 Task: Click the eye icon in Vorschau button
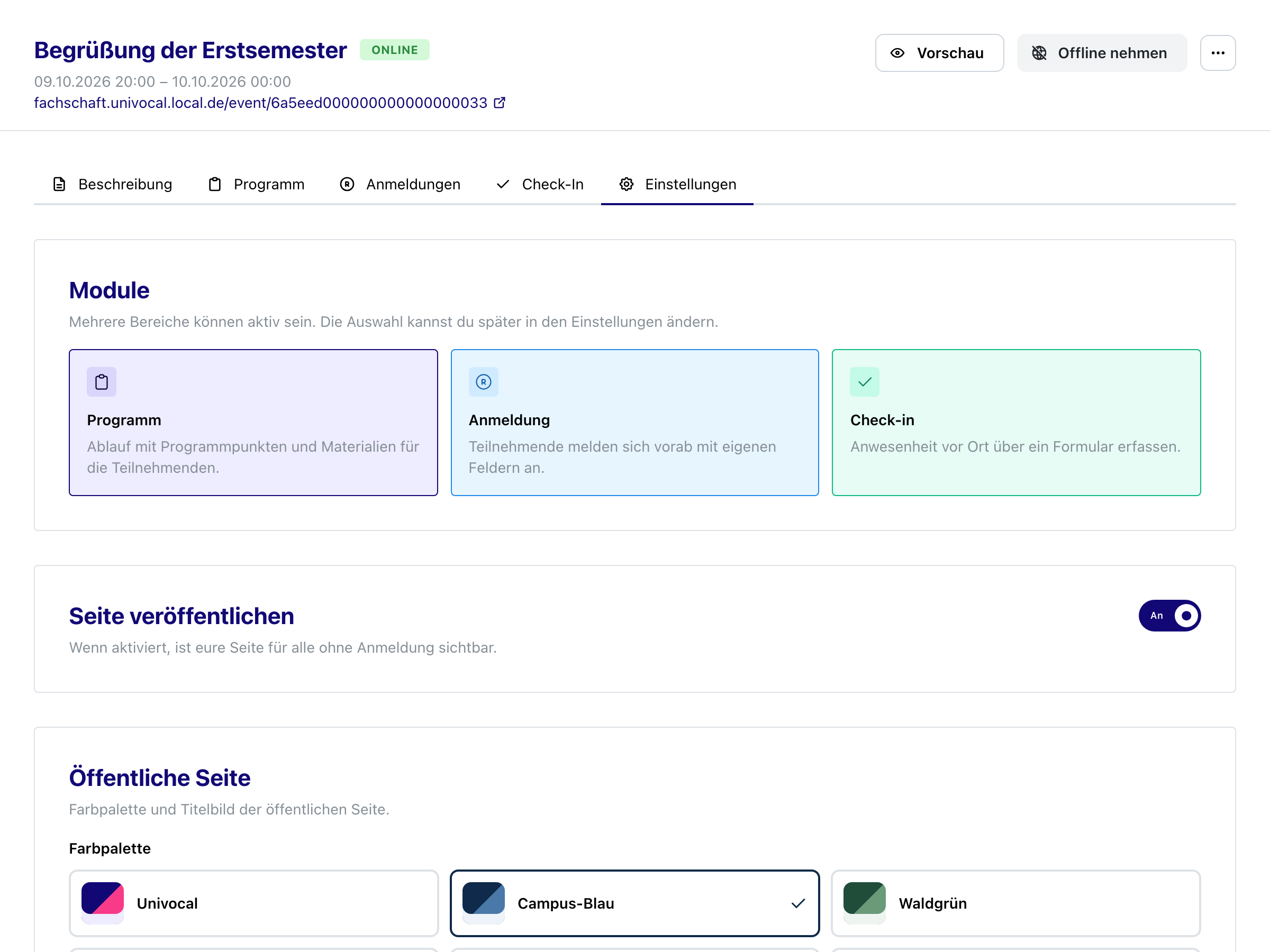pos(897,53)
